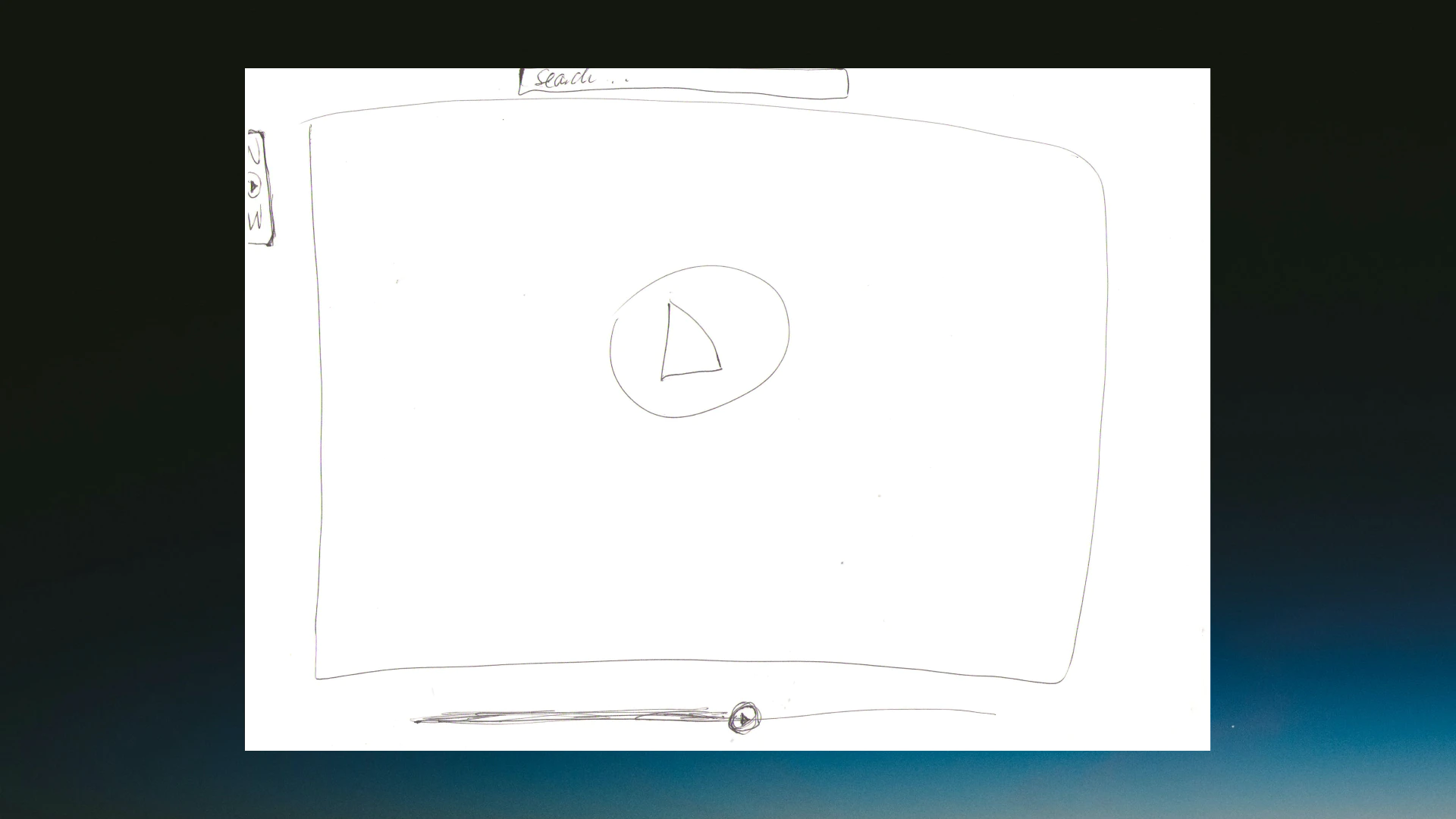
Task: Click the W-shaped icon in left sidebar
Action: click(255, 220)
